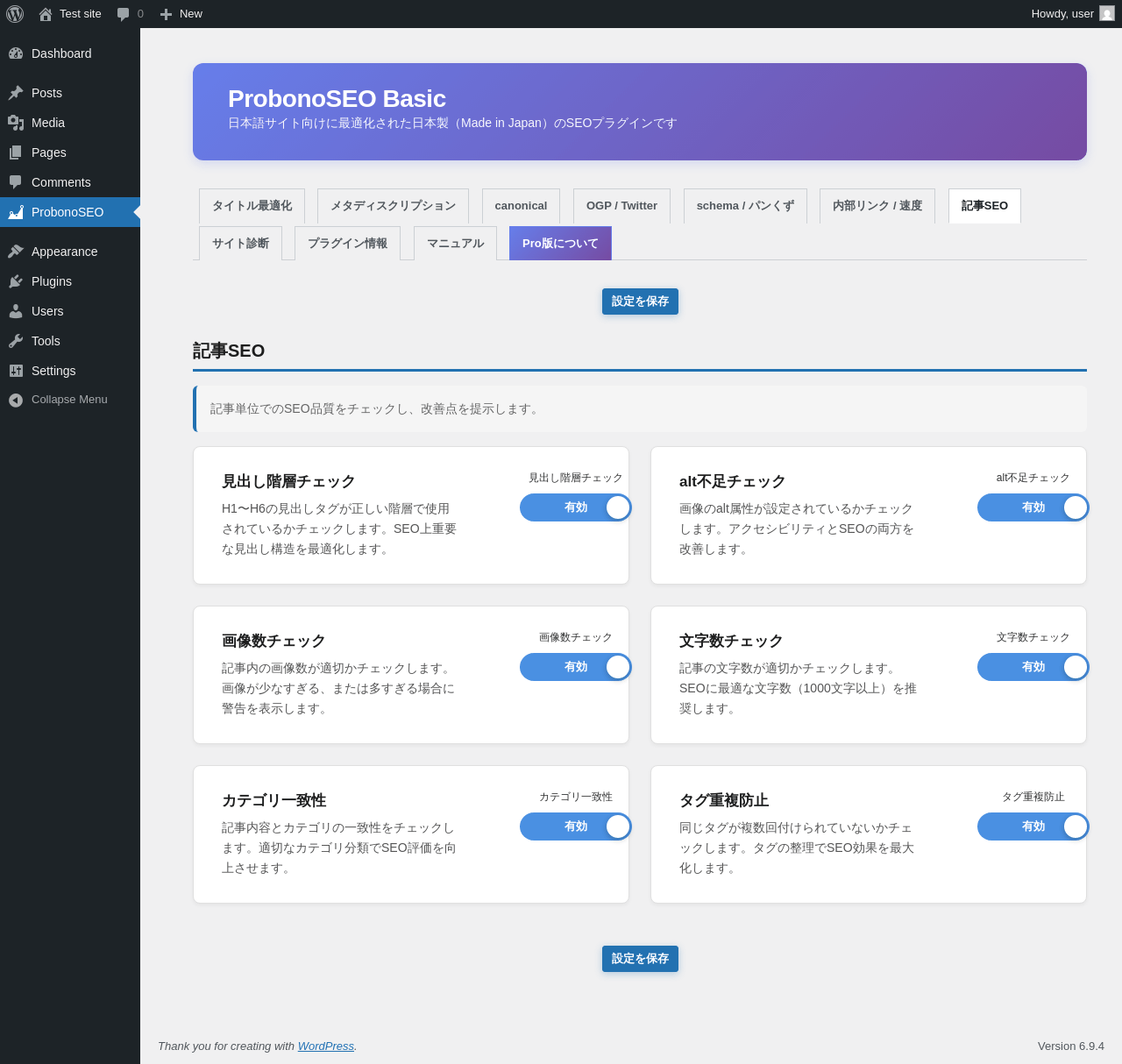
Task: Click the plus icon beside New
Action: click(x=166, y=14)
